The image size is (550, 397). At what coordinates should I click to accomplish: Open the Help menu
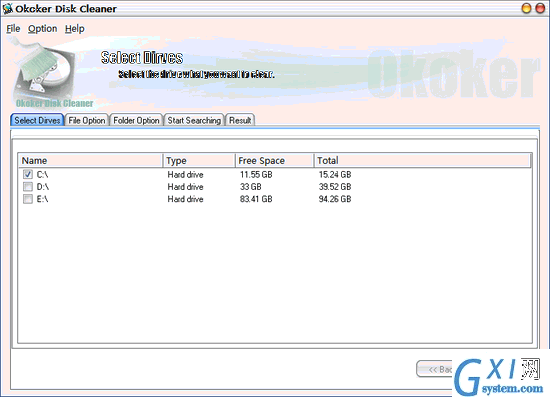tap(75, 29)
